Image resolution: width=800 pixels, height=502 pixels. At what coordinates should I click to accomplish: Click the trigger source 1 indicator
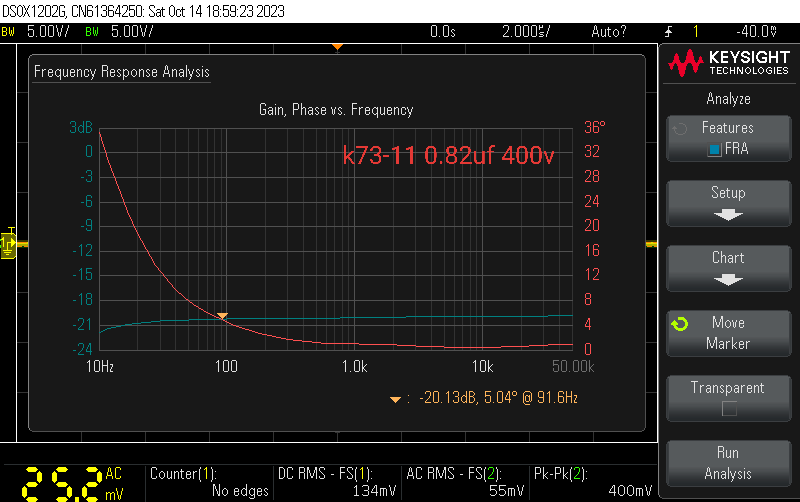(695, 32)
